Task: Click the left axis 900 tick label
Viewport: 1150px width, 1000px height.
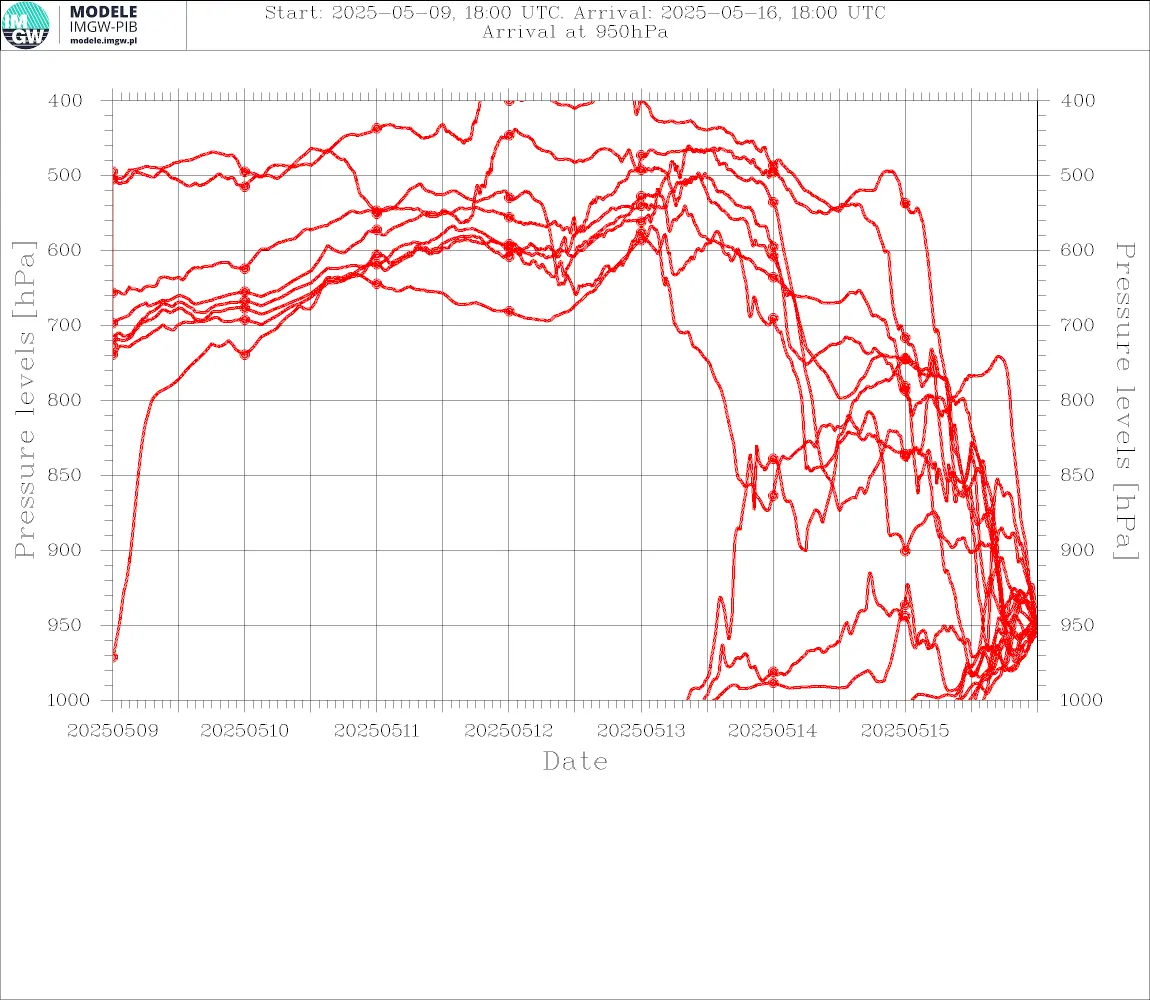Action: coord(65,550)
